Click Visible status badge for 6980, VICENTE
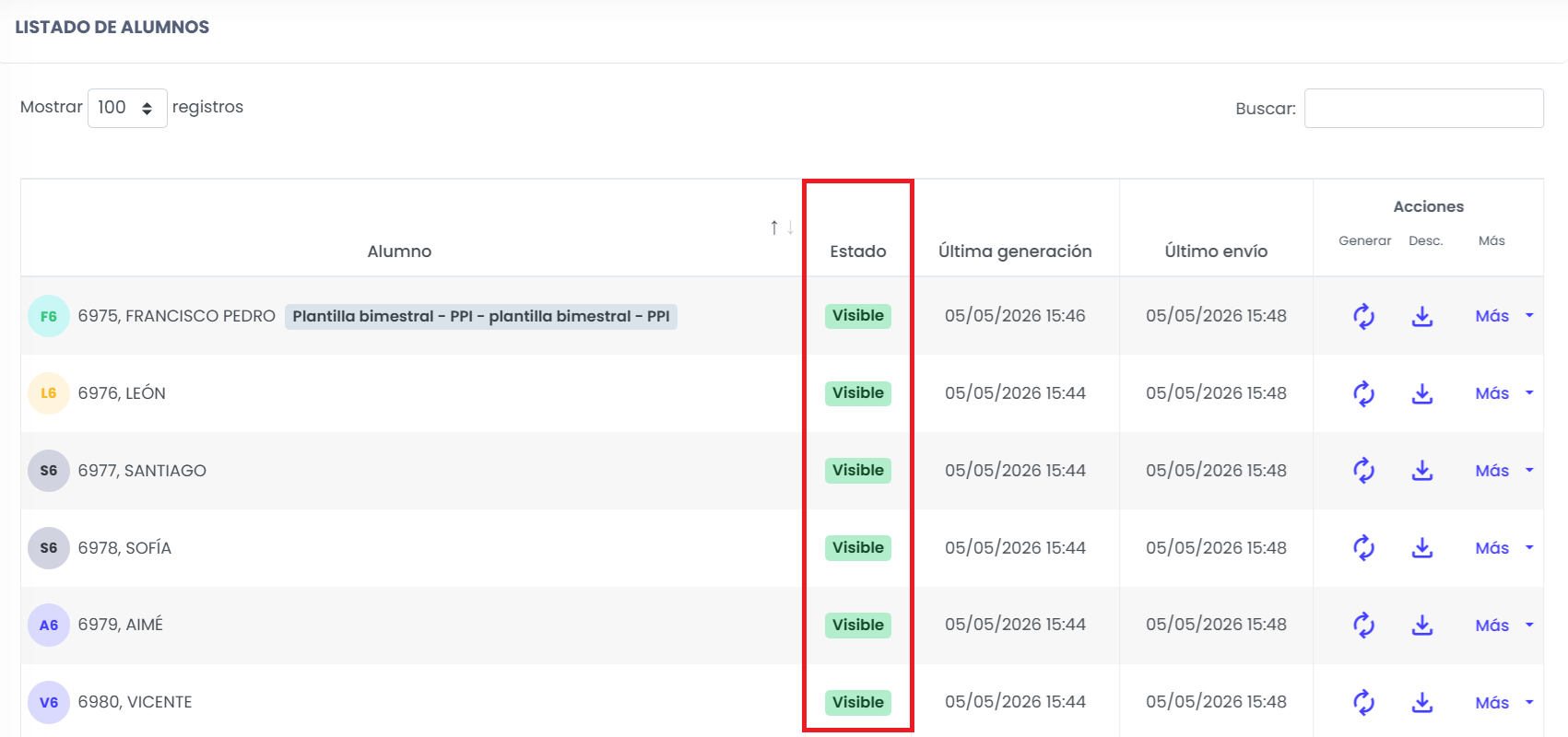 click(858, 703)
